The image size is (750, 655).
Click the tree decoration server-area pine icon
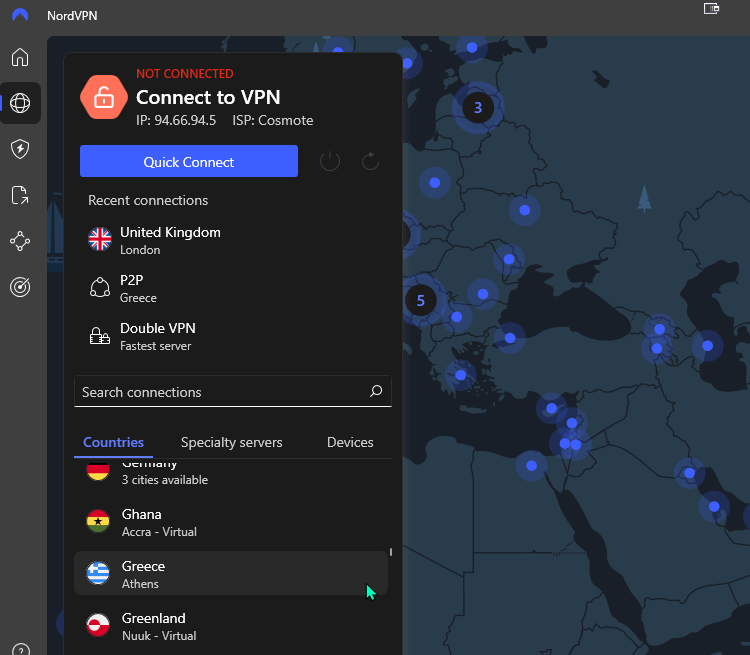644,199
